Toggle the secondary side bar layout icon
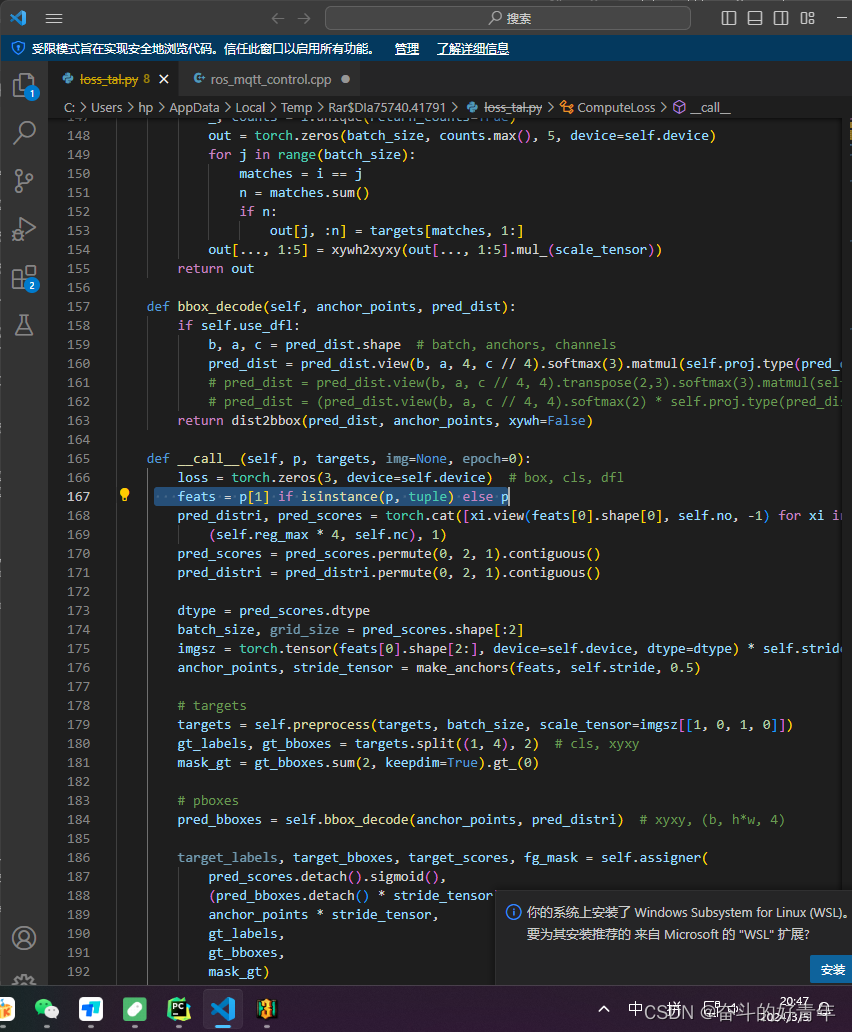852x1032 pixels. (x=781, y=18)
